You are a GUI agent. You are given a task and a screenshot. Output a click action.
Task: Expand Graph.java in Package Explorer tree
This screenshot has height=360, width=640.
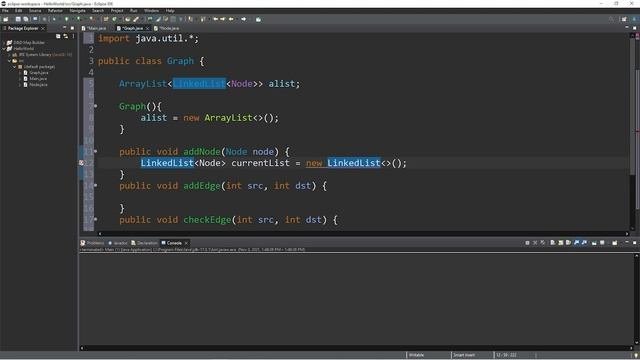(20, 73)
